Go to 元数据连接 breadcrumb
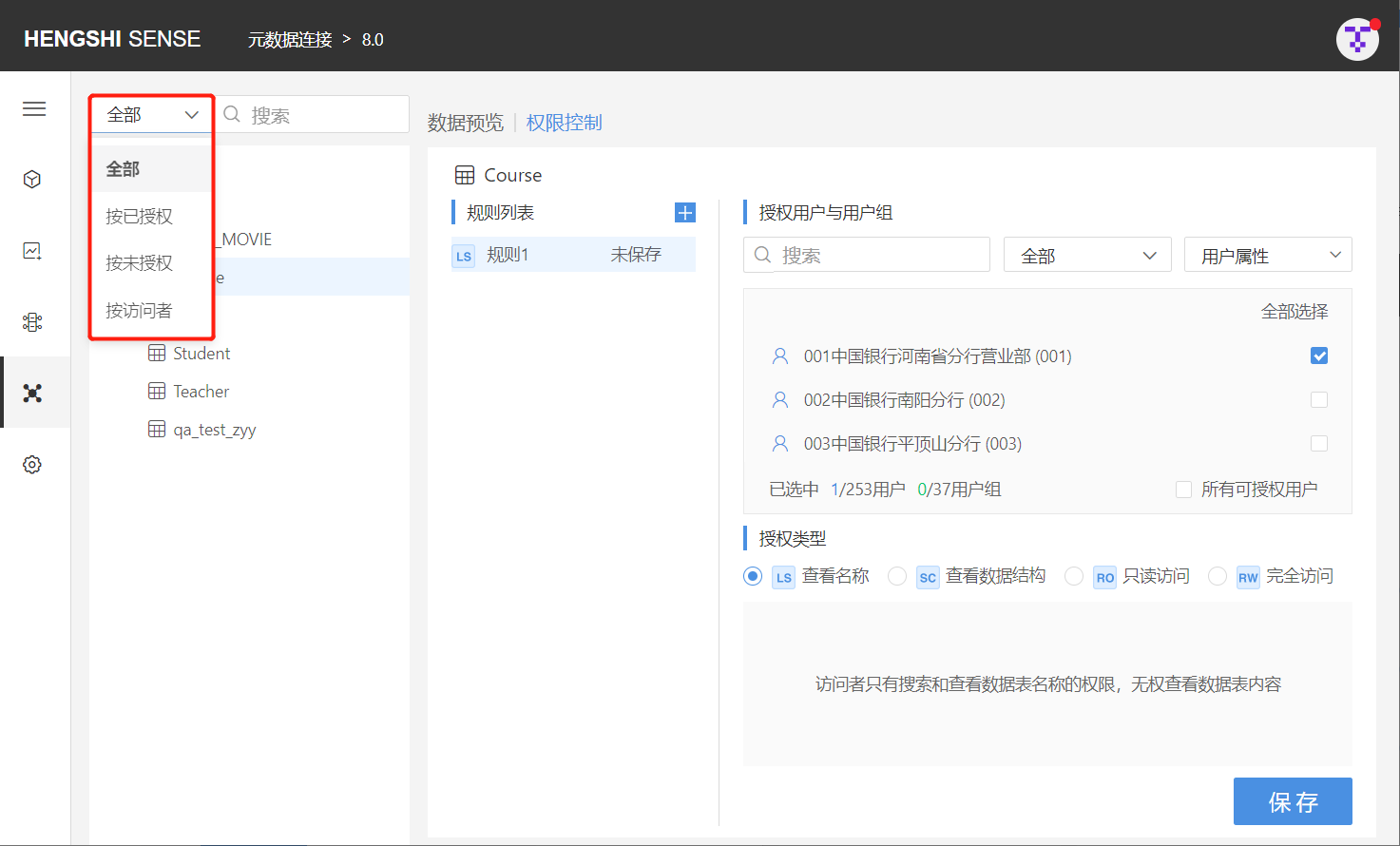 [x=290, y=39]
